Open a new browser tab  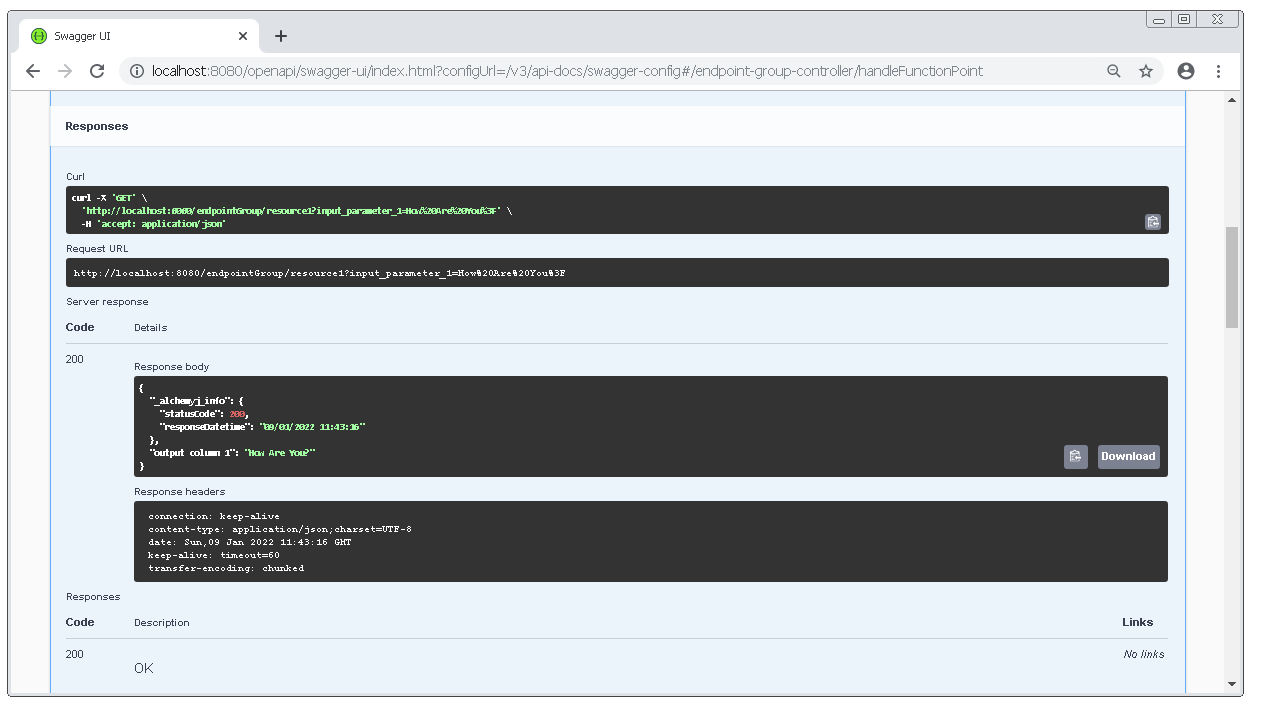click(281, 36)
